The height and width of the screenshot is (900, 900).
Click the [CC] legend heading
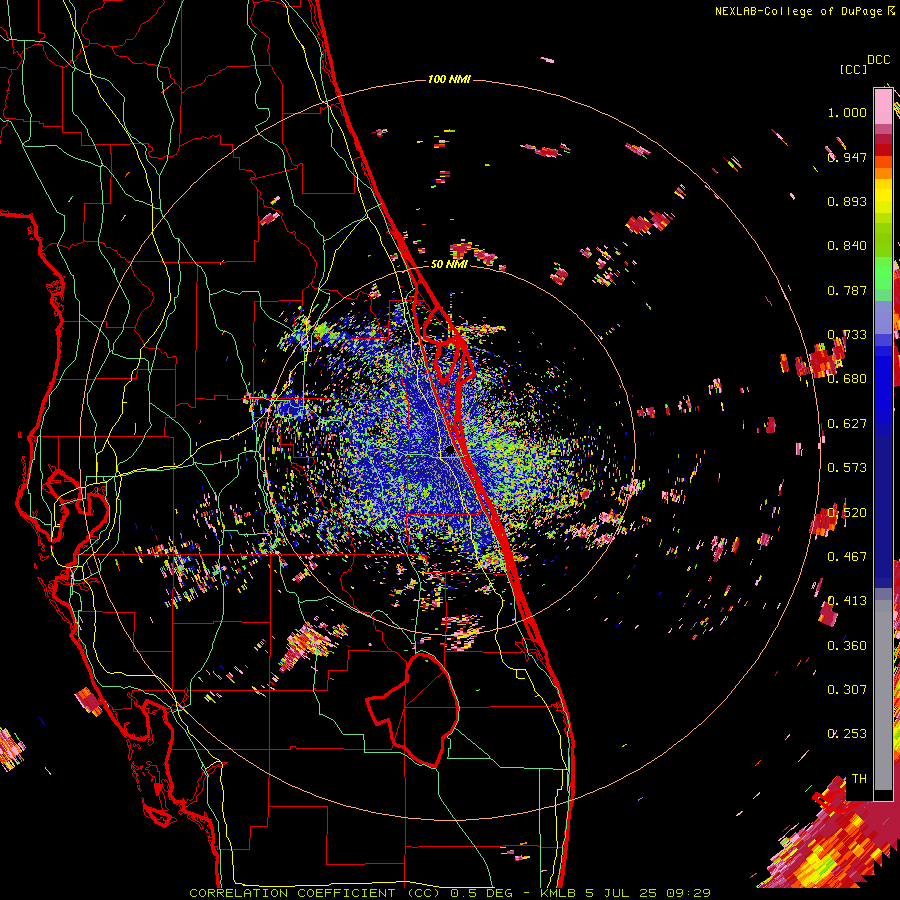tap(853, 70)
